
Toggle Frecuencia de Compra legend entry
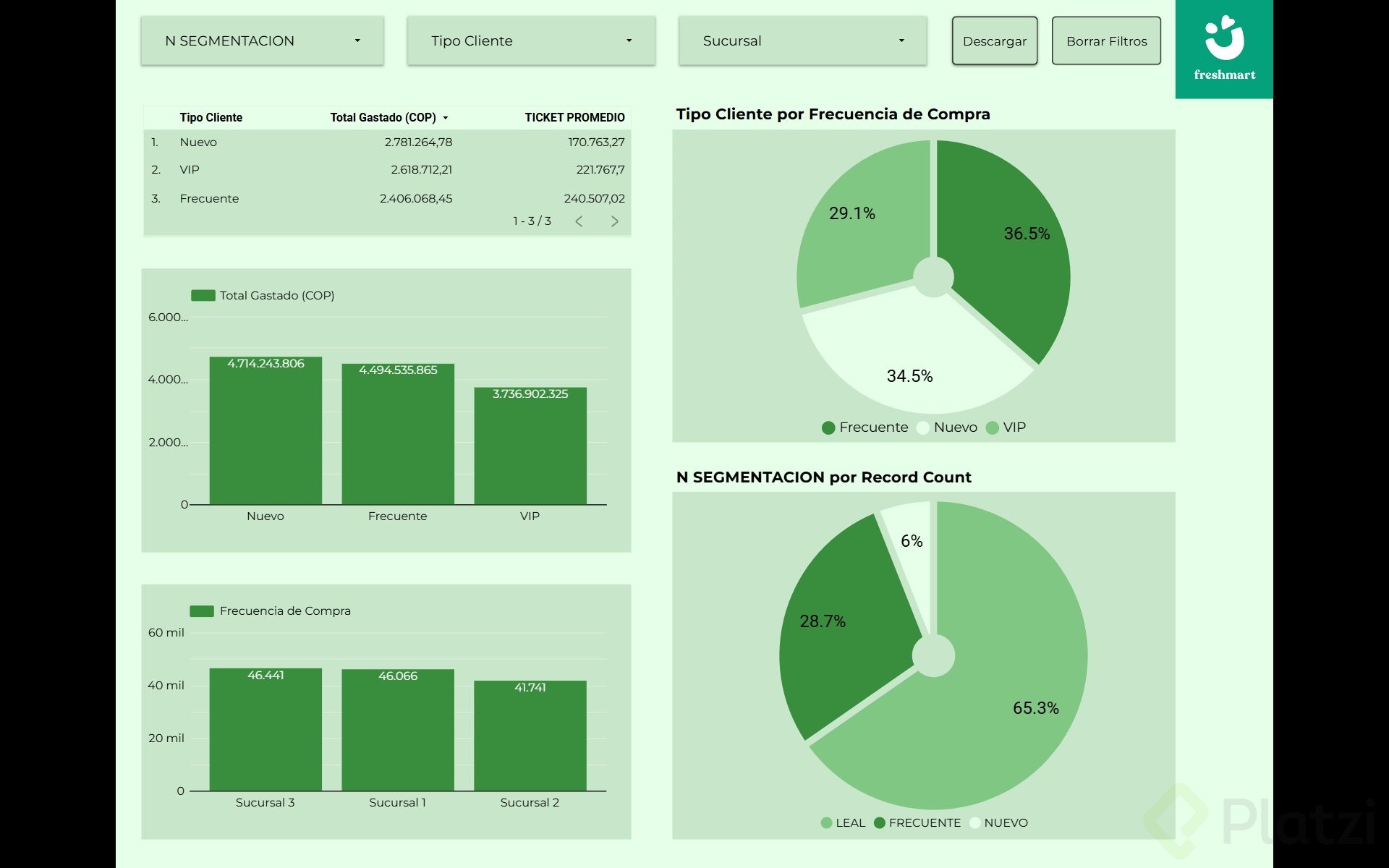point(285,611)
